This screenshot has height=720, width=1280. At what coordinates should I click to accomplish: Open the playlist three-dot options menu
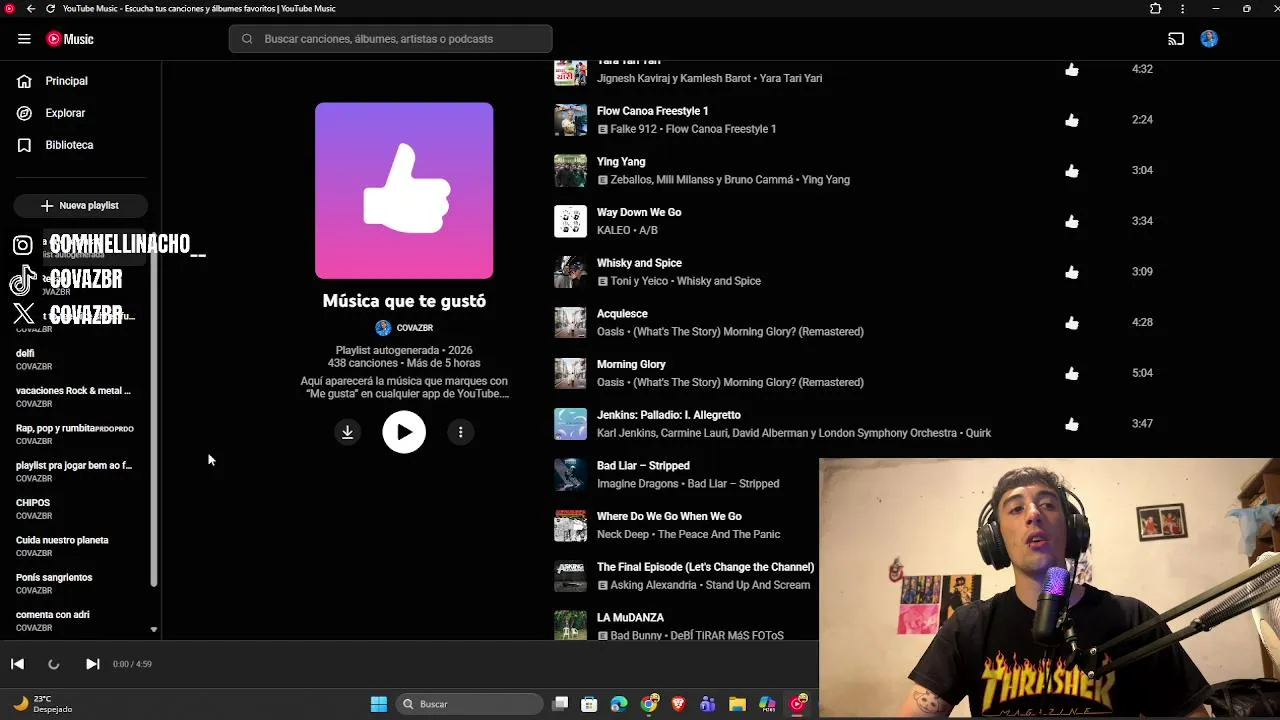tap(460, 432)
